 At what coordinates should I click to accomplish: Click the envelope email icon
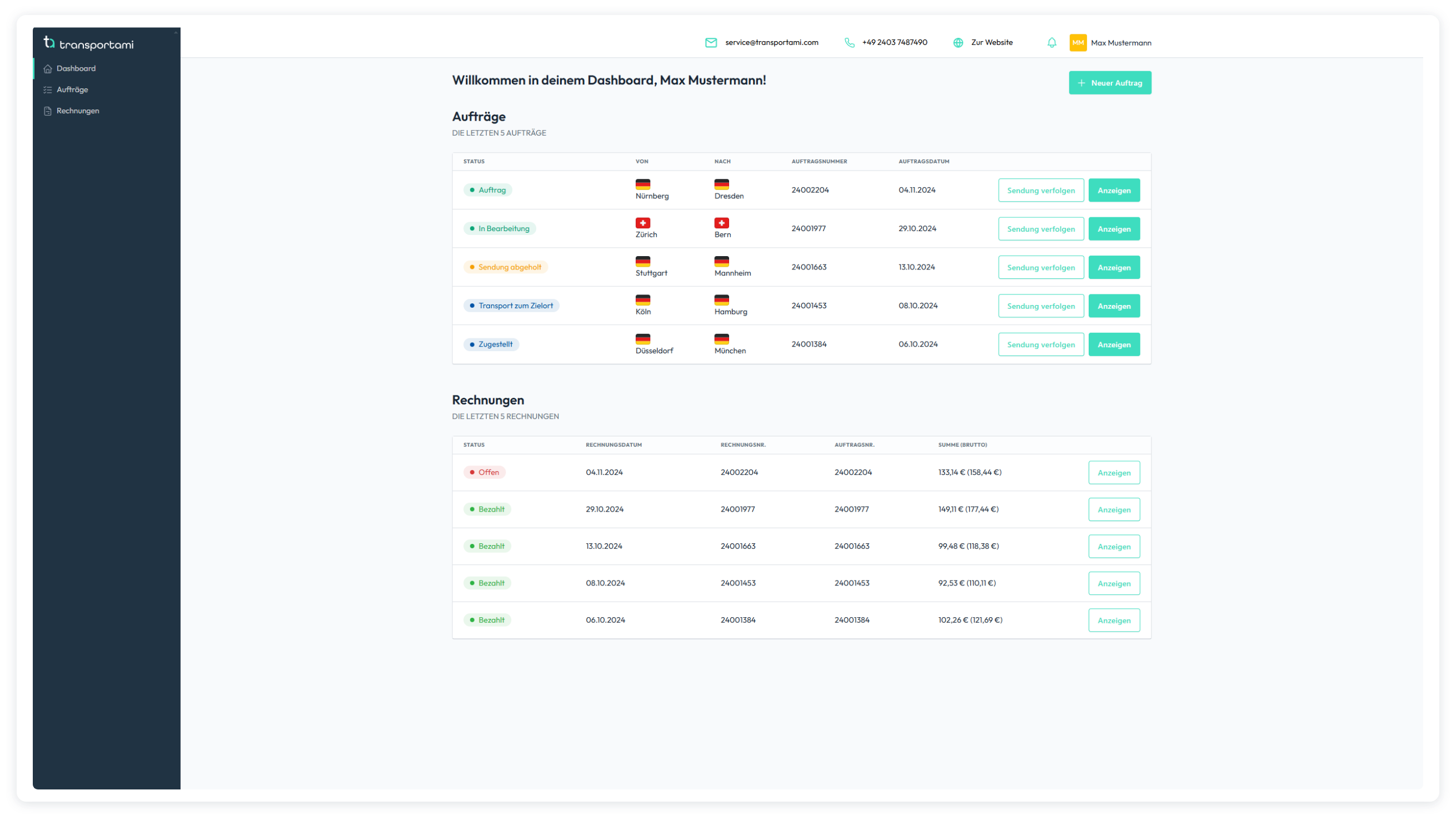click(710, 43)
